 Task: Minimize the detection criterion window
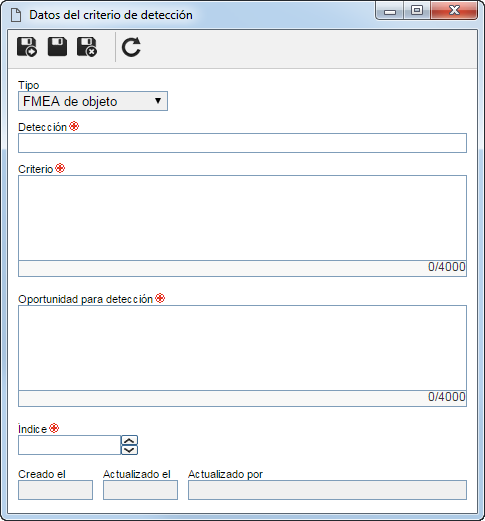tap(390, 11)
